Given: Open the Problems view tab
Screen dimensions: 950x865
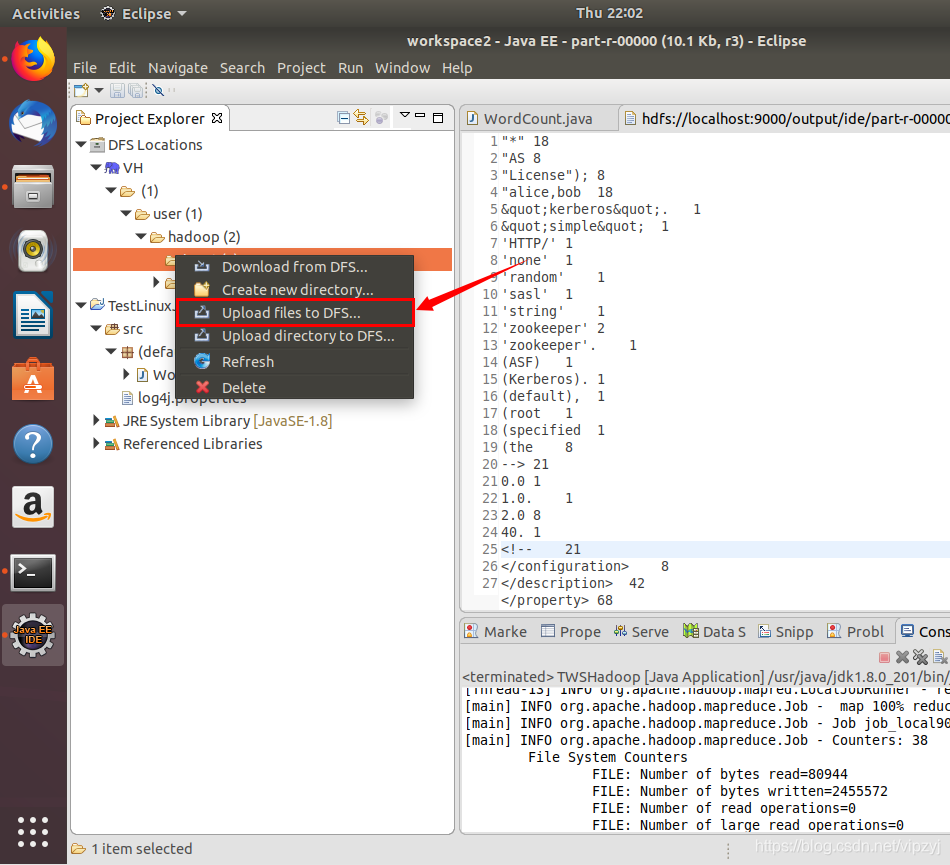Looking at the screenshot, I should tap(855, 632).
